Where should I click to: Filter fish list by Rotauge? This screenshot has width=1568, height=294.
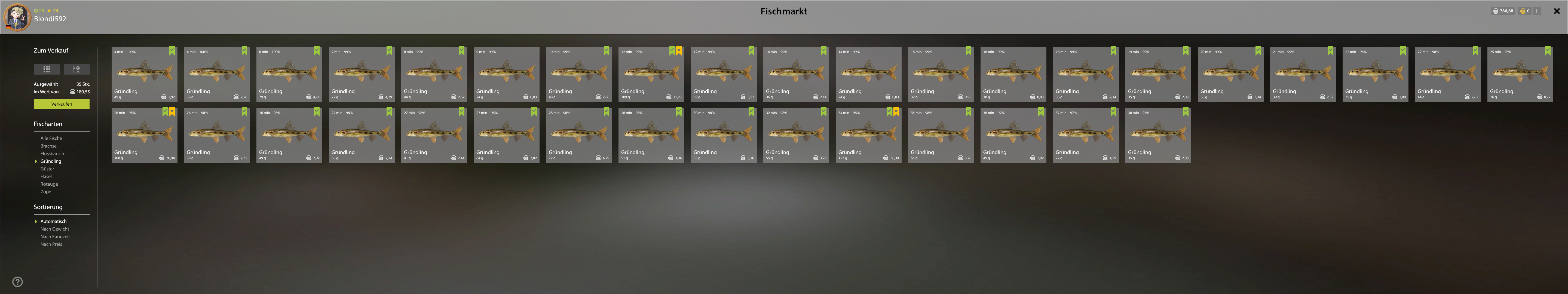pos(49,184)
